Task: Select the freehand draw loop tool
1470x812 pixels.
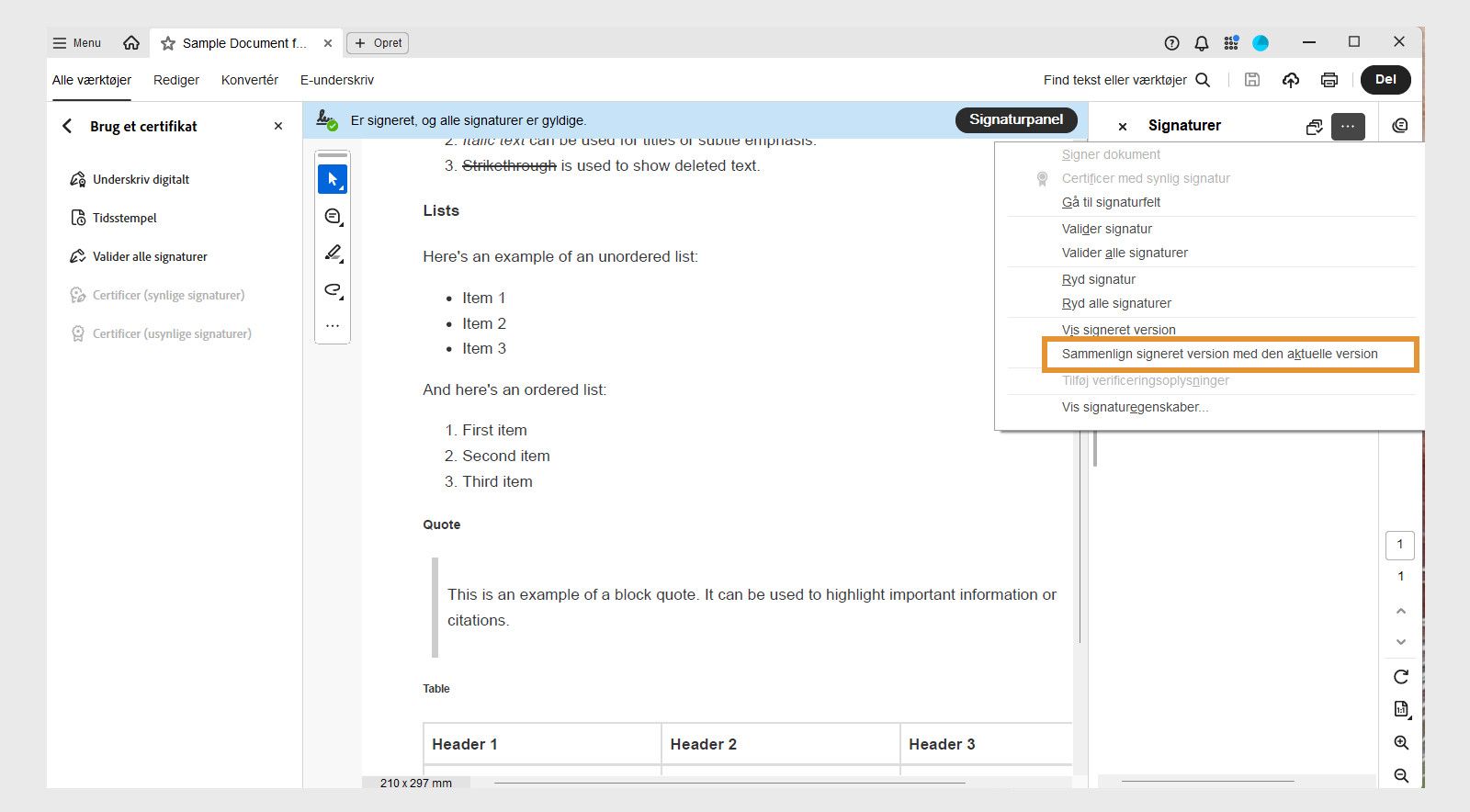Action: [333, 290]
